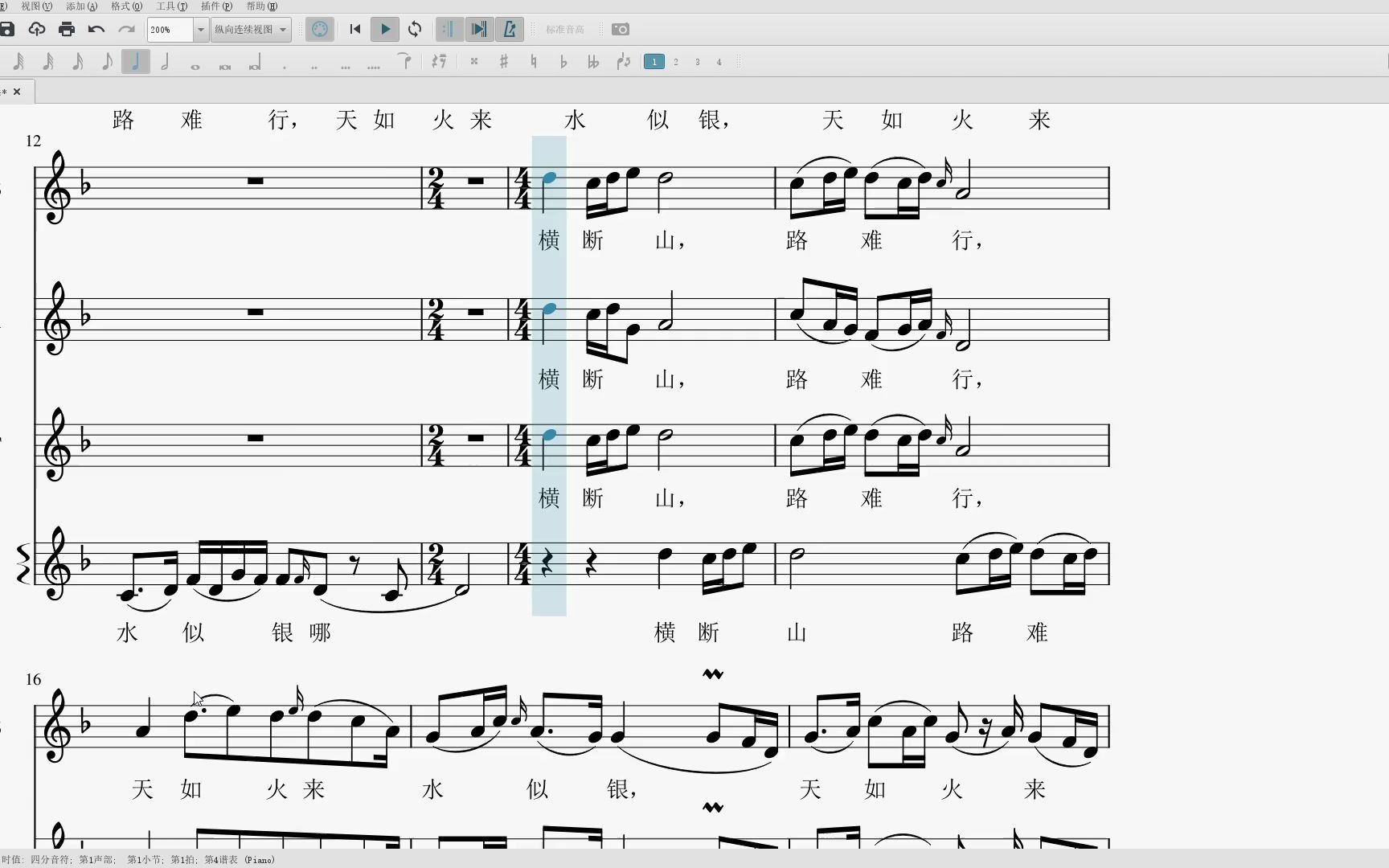
Task: Add a triple augmentation dot
Action: point(346,67)
